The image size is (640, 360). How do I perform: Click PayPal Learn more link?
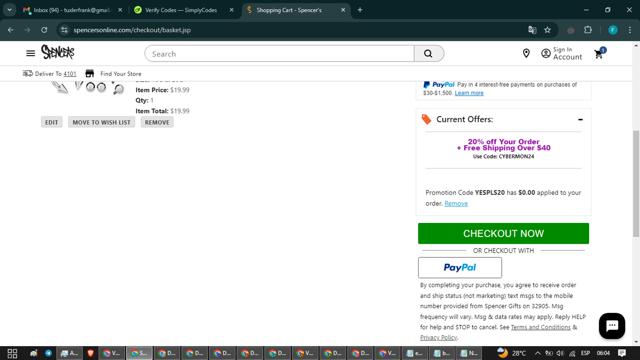click(469, 93)
